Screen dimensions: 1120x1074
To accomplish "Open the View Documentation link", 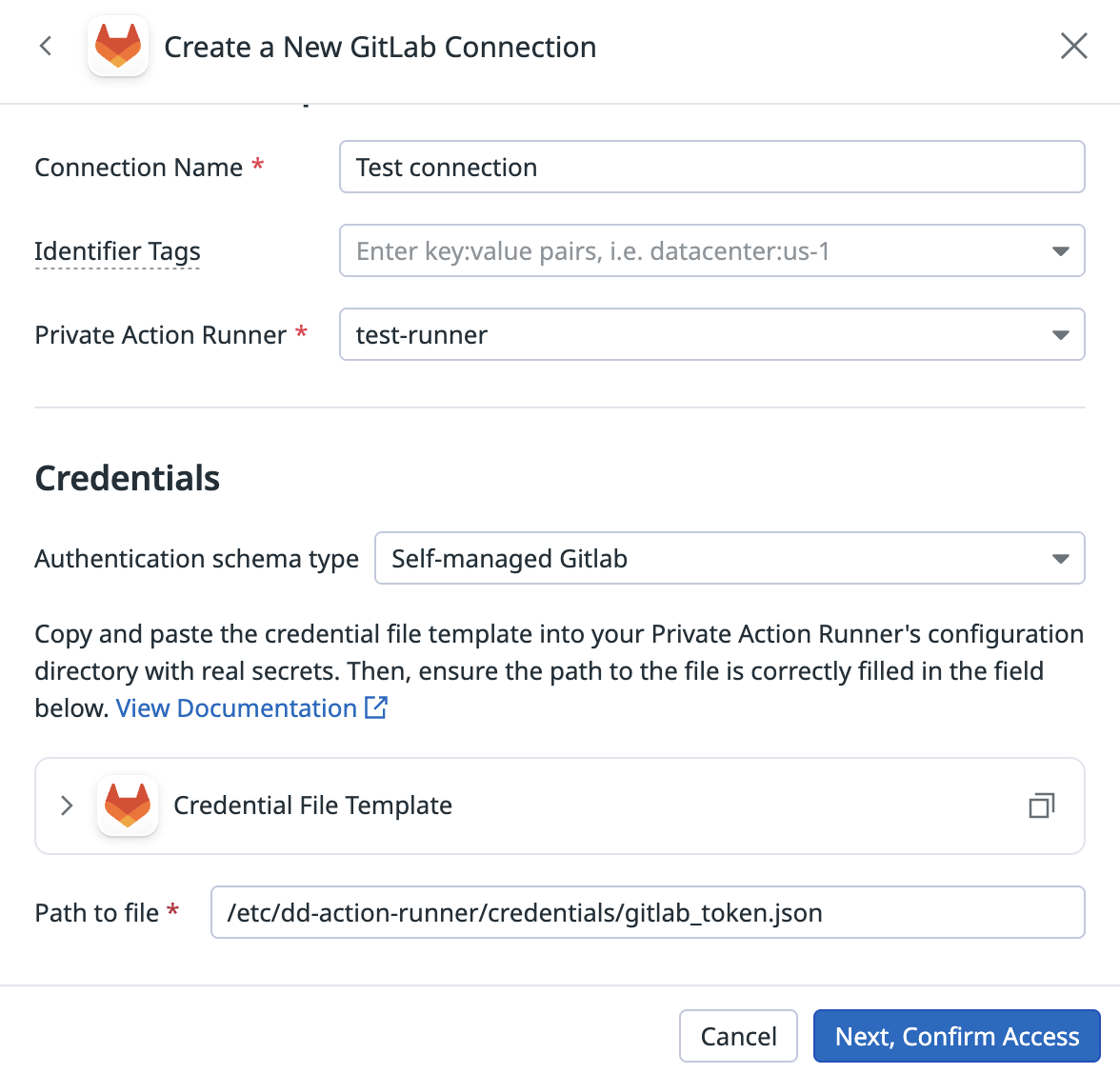I will click(x=236, y=707).
